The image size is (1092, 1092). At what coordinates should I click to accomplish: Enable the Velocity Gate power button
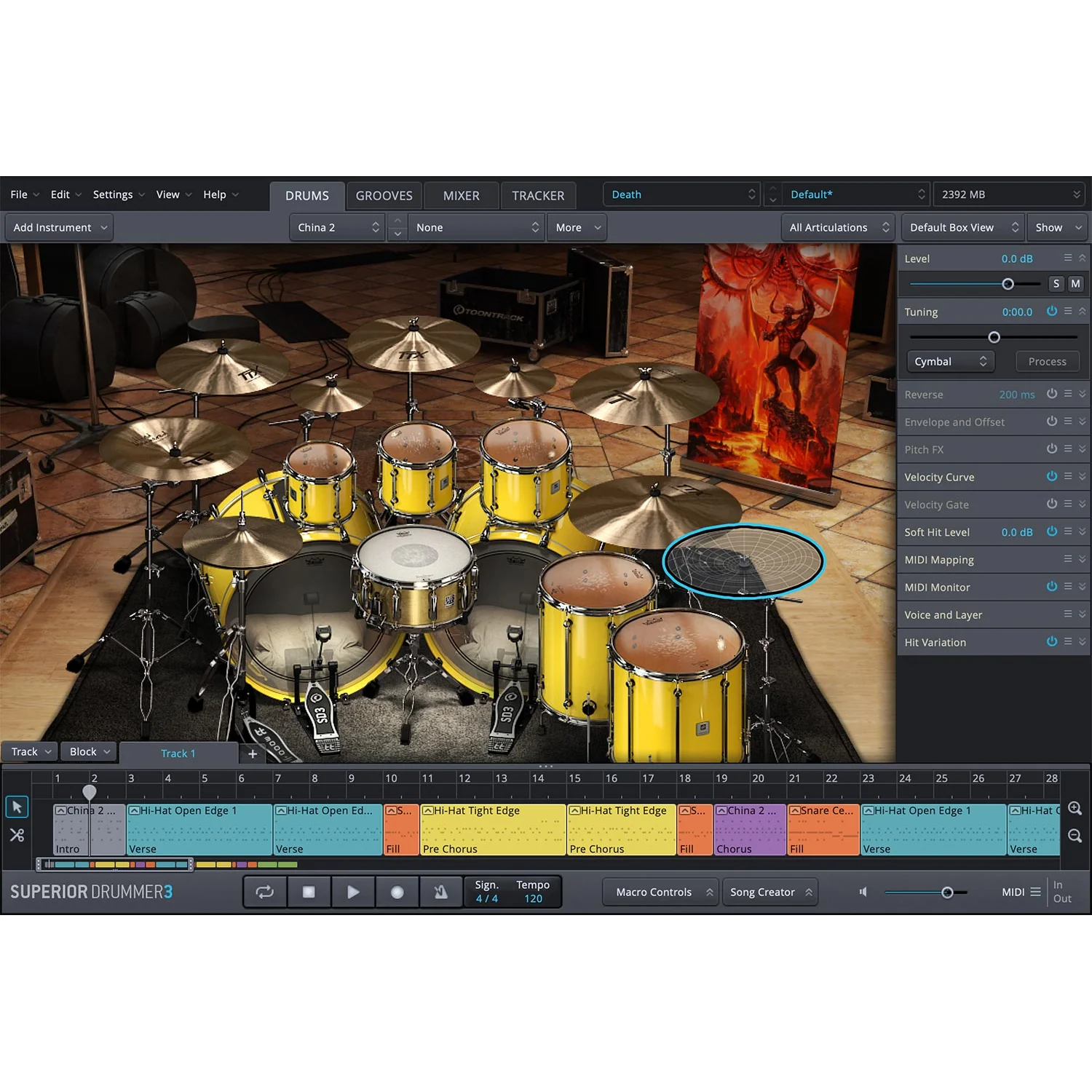click(1052, 504)
